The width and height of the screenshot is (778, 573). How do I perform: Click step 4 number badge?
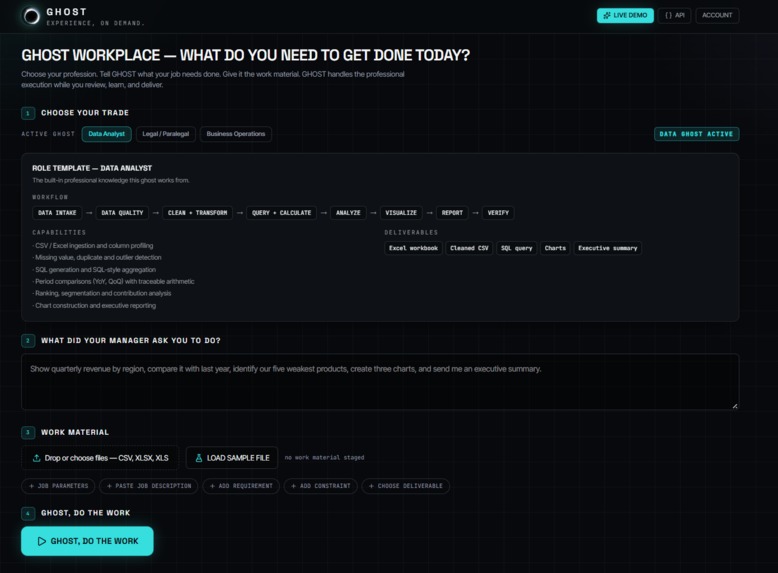point(28,513)
